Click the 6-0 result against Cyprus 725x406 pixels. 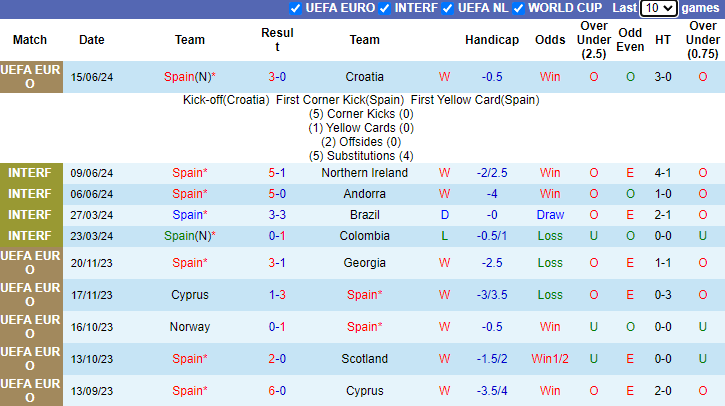click(277, 391)
